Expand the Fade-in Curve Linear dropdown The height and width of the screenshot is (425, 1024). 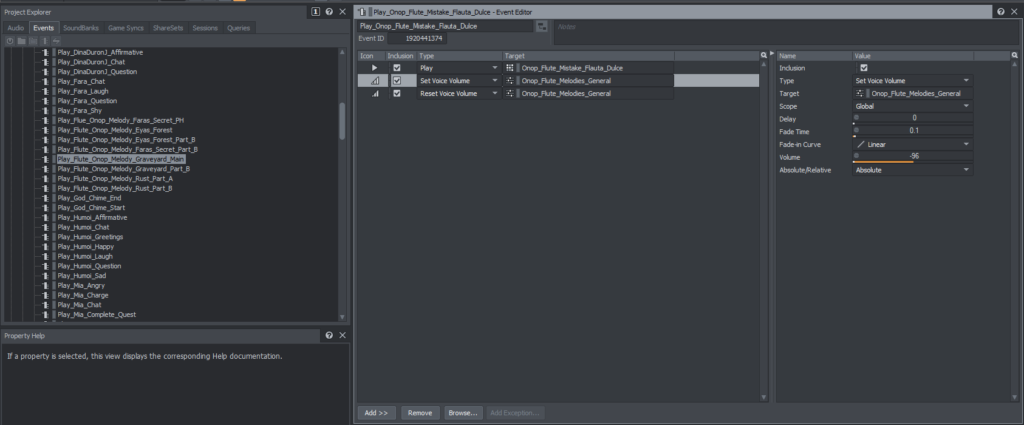pyautogui.click(x=912, y=144)
